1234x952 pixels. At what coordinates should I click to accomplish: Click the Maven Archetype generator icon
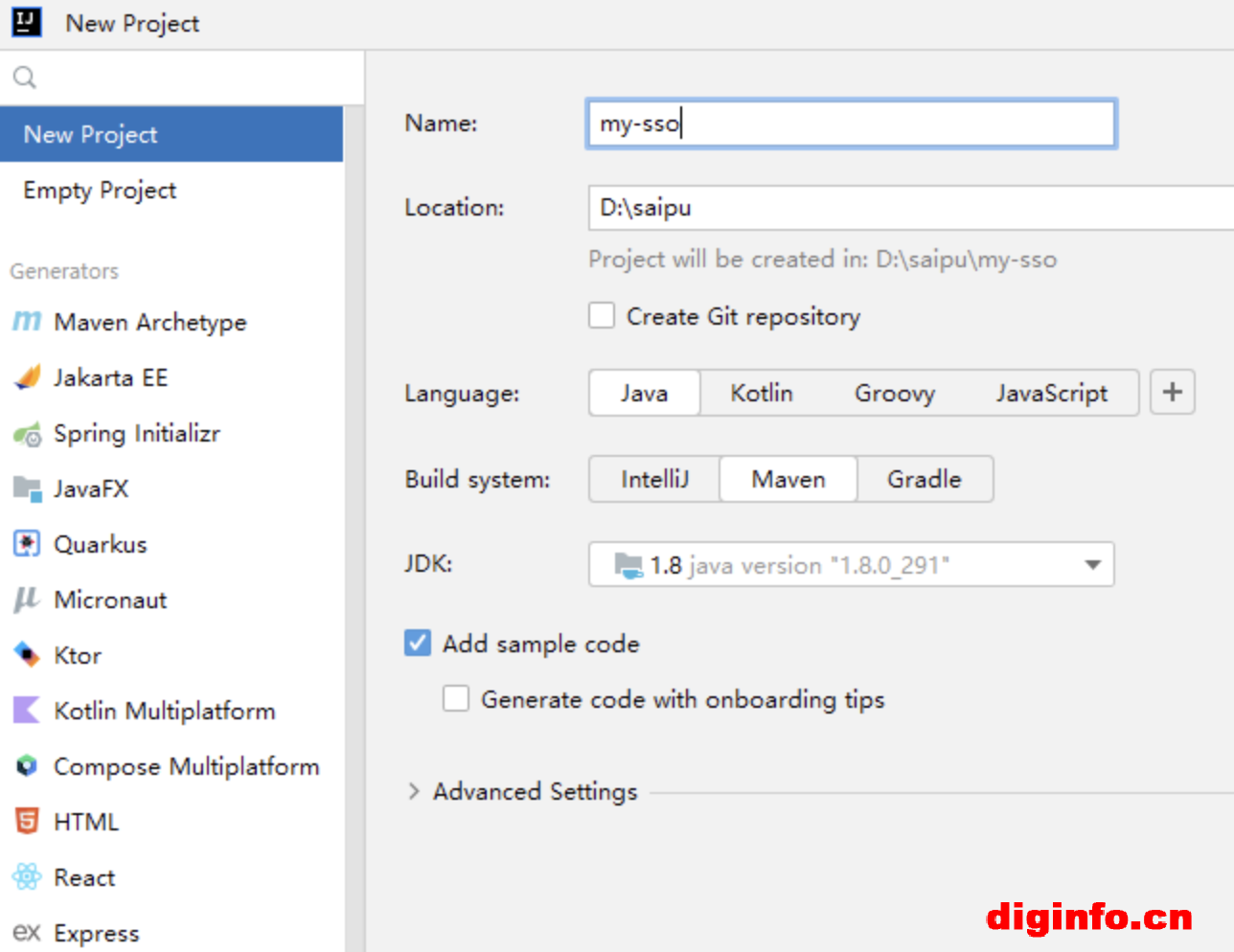pyautogui.click(x=27, y=322)
